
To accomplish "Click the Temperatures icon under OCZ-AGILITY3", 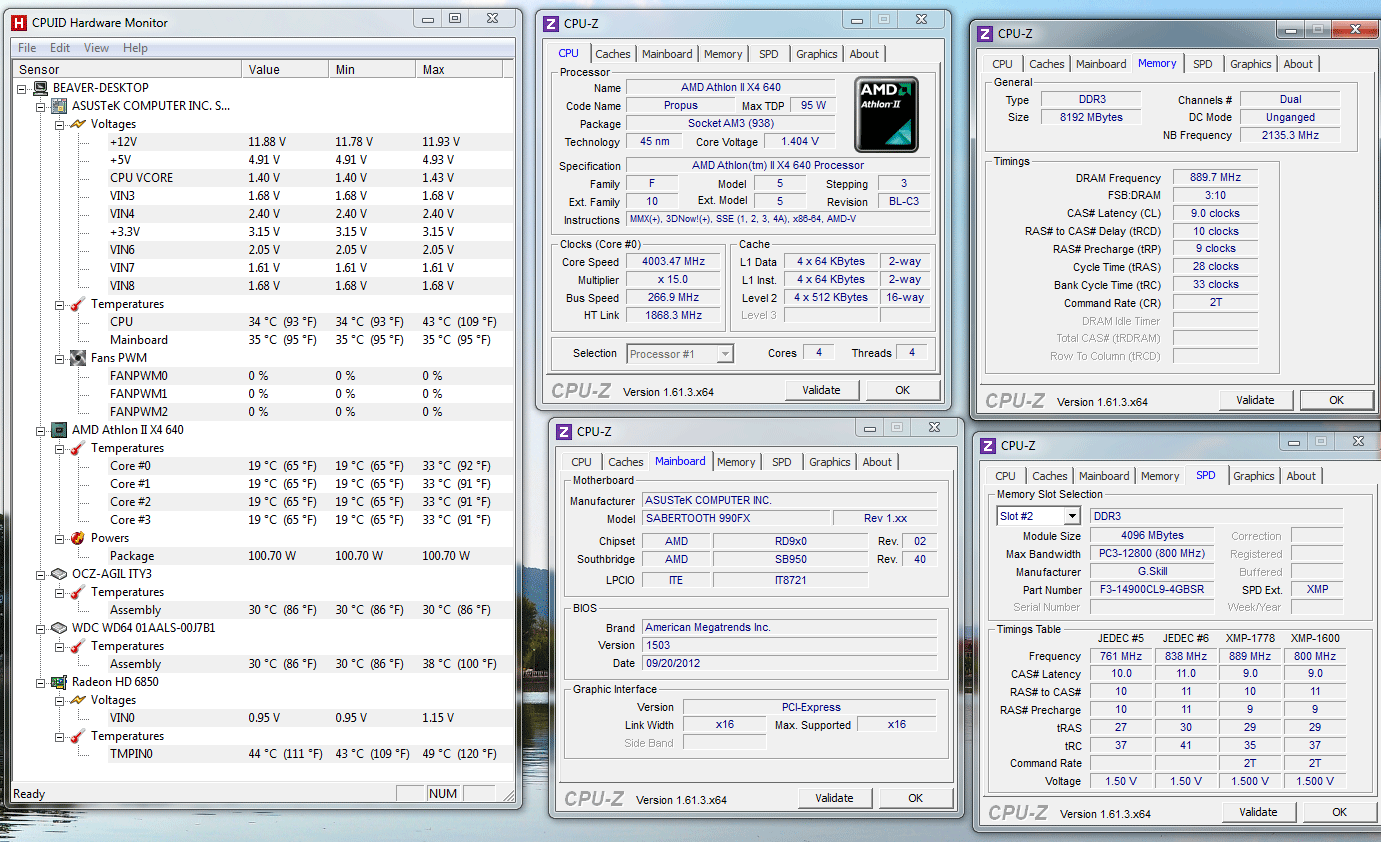I will 78,592.
